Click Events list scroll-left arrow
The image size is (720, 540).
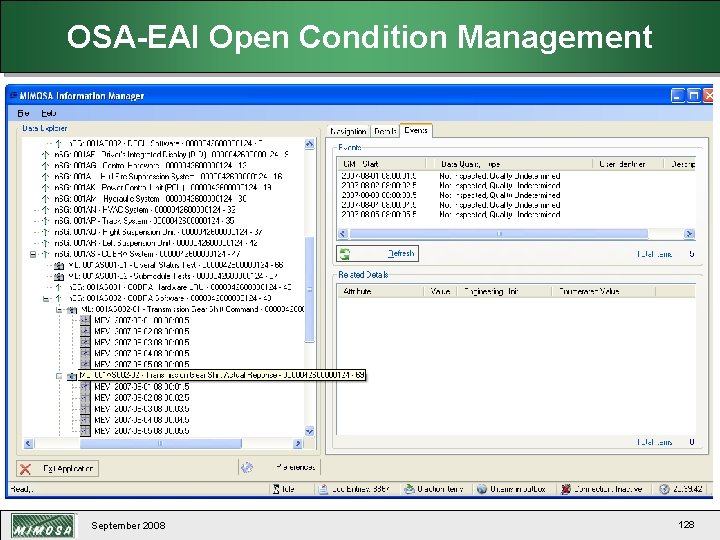[x=343, y=234]
